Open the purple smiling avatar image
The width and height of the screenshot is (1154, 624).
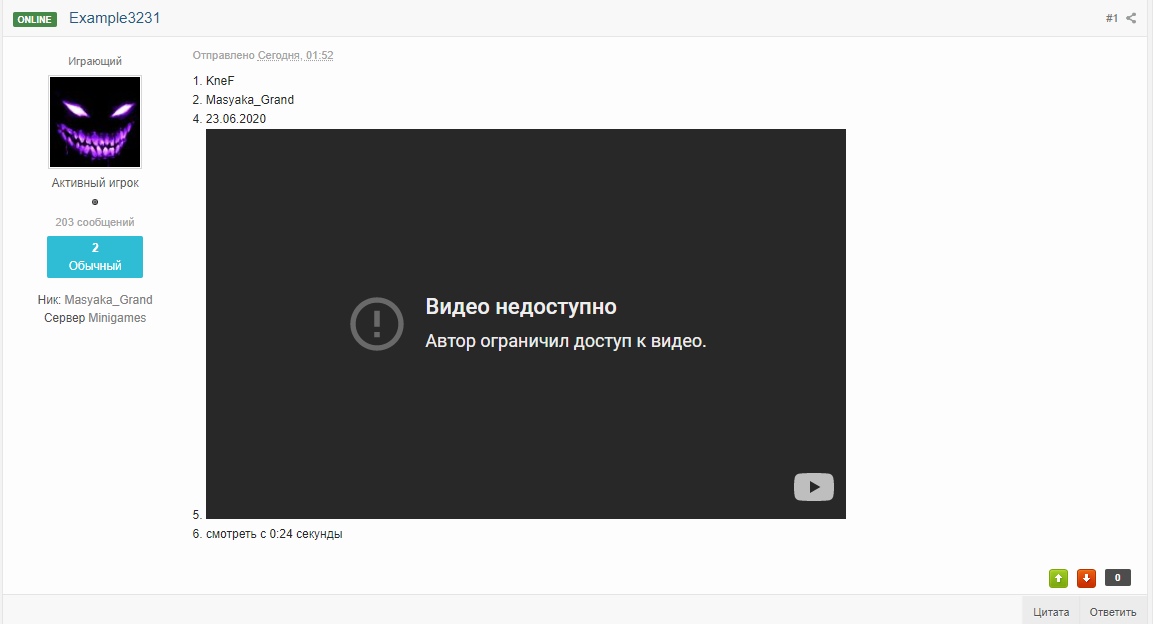[x=95, y=122]
